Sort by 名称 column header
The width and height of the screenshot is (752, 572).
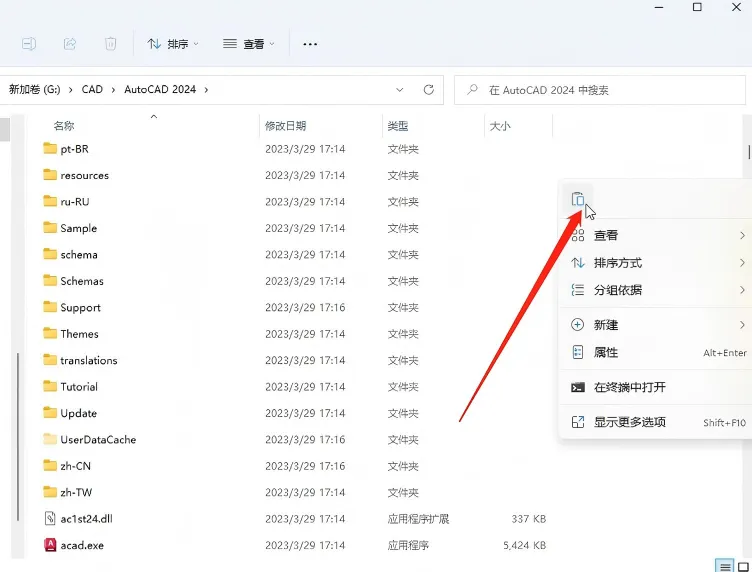(x=64, y=126)
